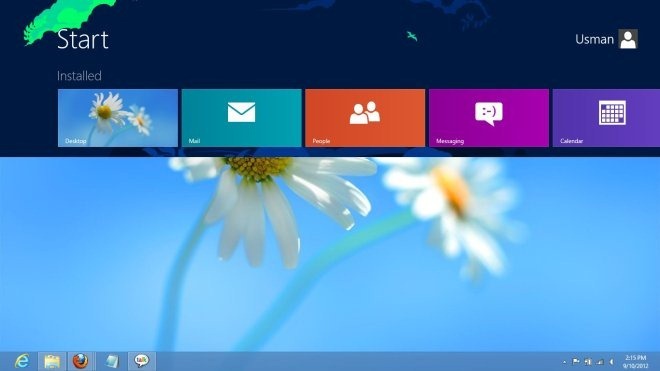Open the Desktop tile

coord(118,118)
